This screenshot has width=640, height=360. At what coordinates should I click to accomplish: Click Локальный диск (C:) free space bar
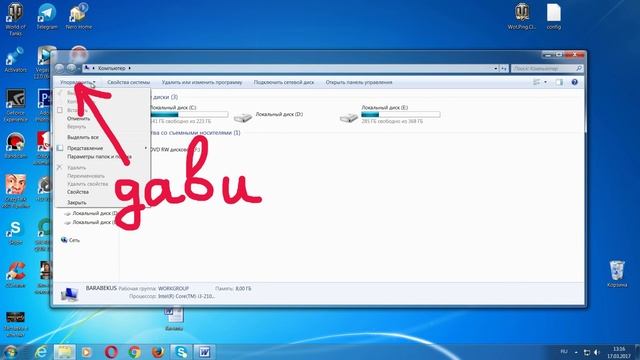[189, 115]
